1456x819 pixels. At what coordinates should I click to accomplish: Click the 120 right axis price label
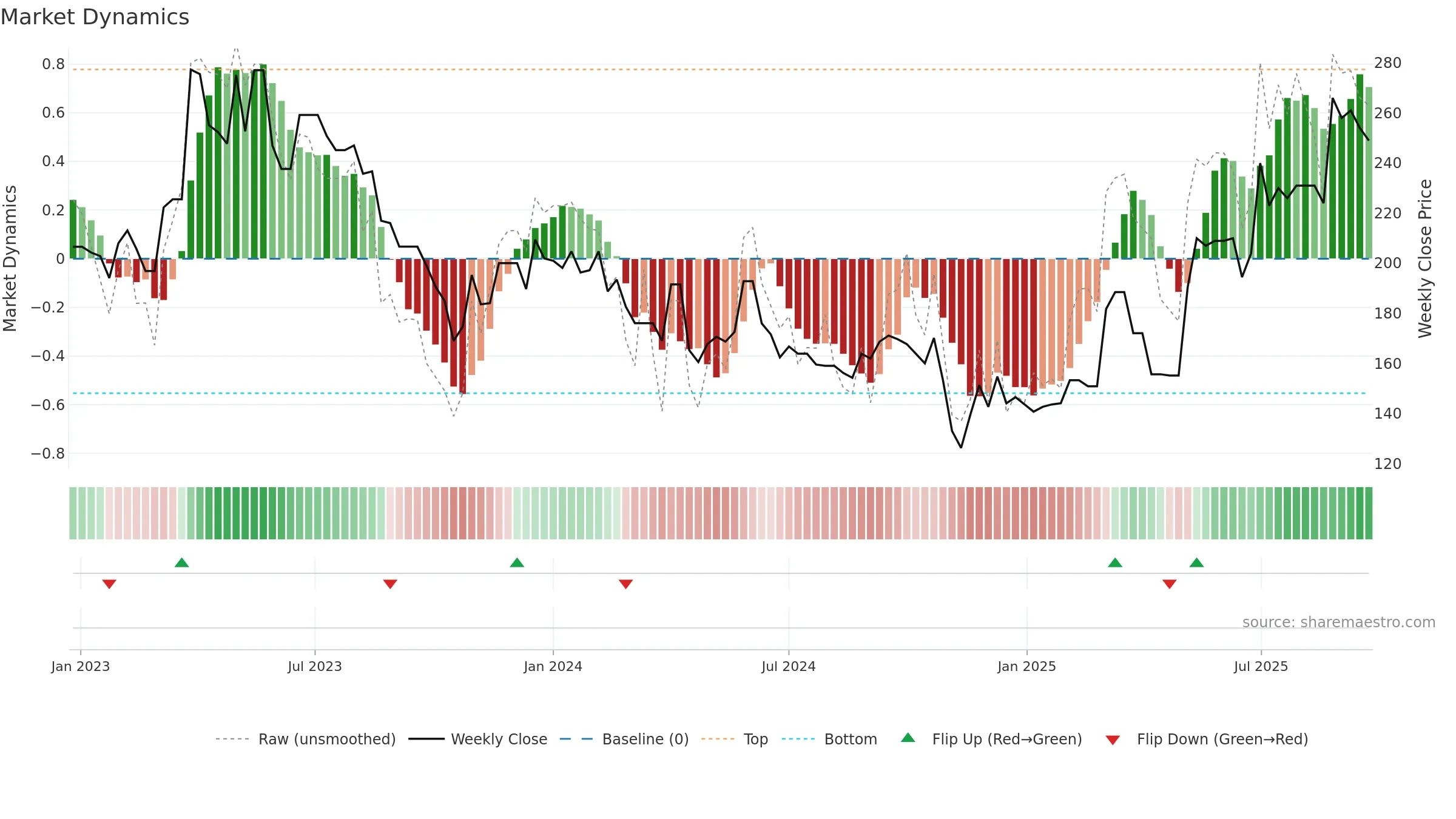(x=1387, y=463)
